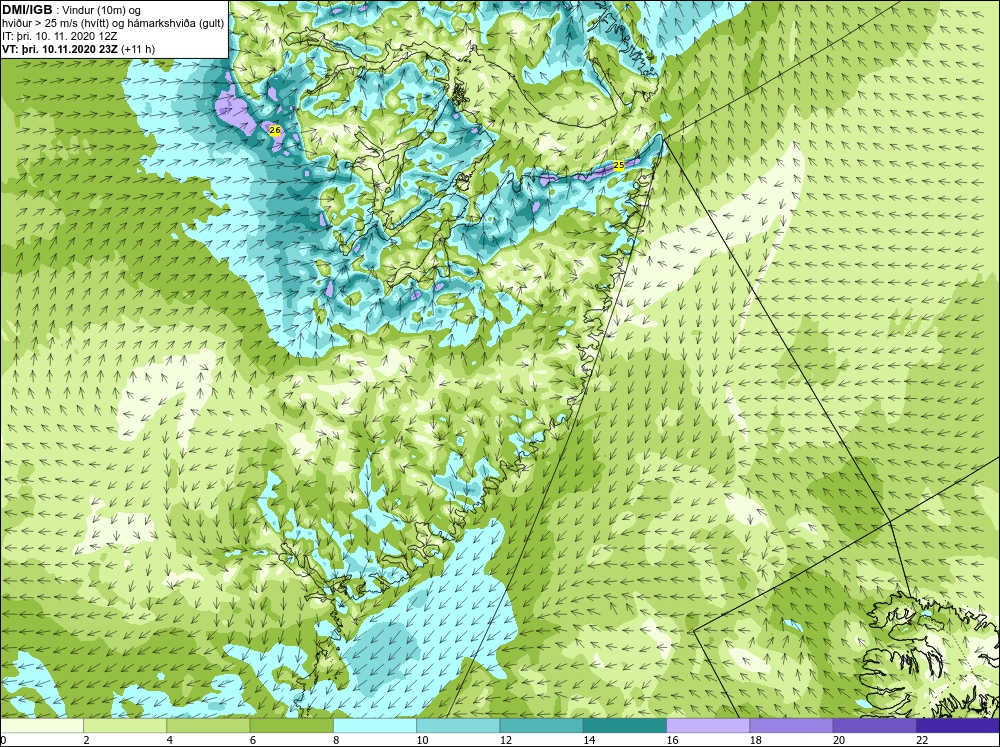Viewport: 1000px width, 747px height.
Task: Select the 0–2 m/s palest legend color
Action: [41, 726]
